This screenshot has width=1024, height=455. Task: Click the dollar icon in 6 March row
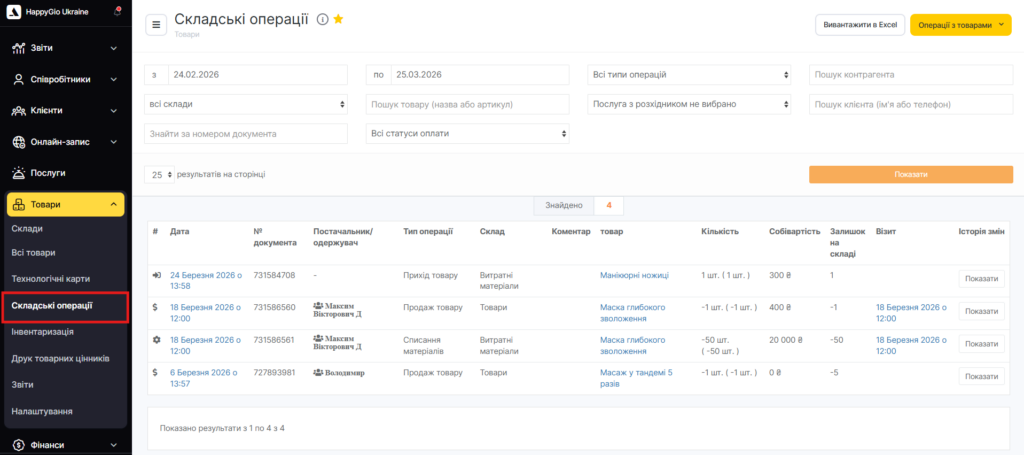[156, 372]
